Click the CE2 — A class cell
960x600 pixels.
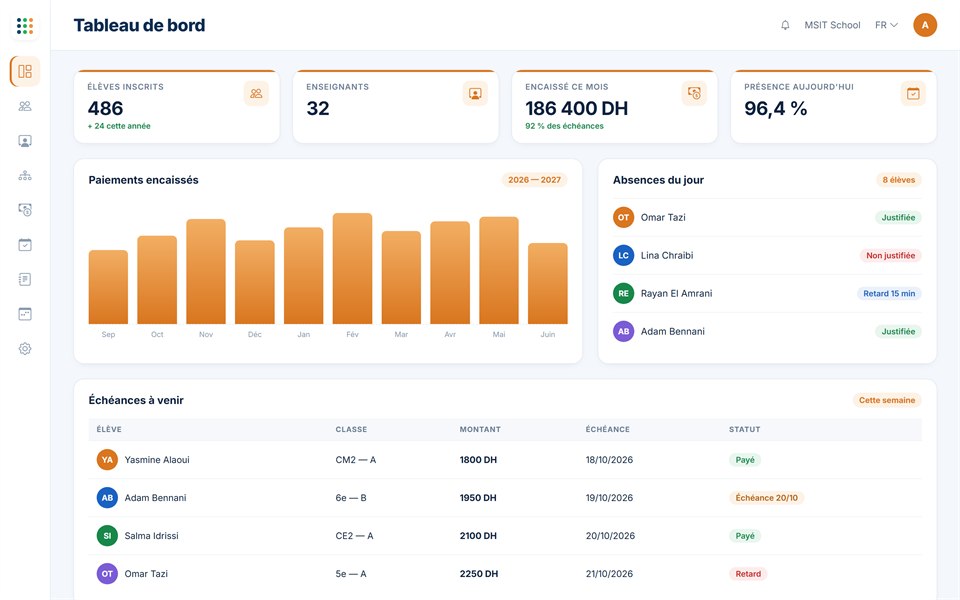[354, 536]
